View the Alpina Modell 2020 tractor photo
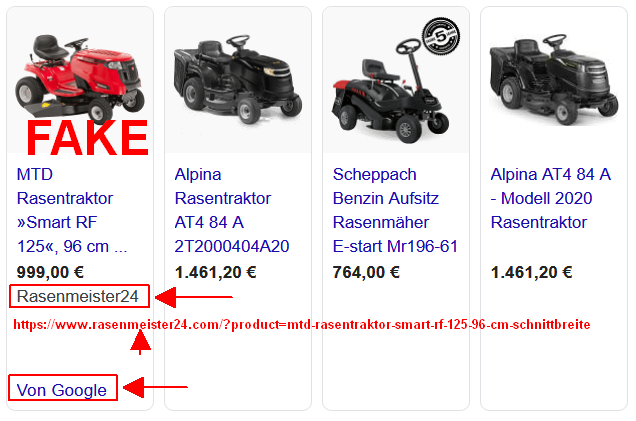Viewport: 636px width, 421px height. [x=554, y=79]
